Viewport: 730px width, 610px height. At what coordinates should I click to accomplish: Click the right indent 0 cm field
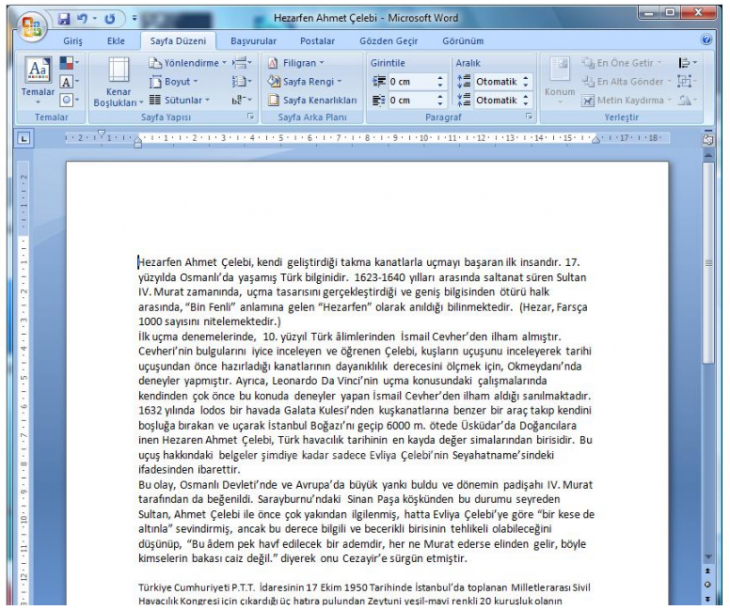coord(412,100)
